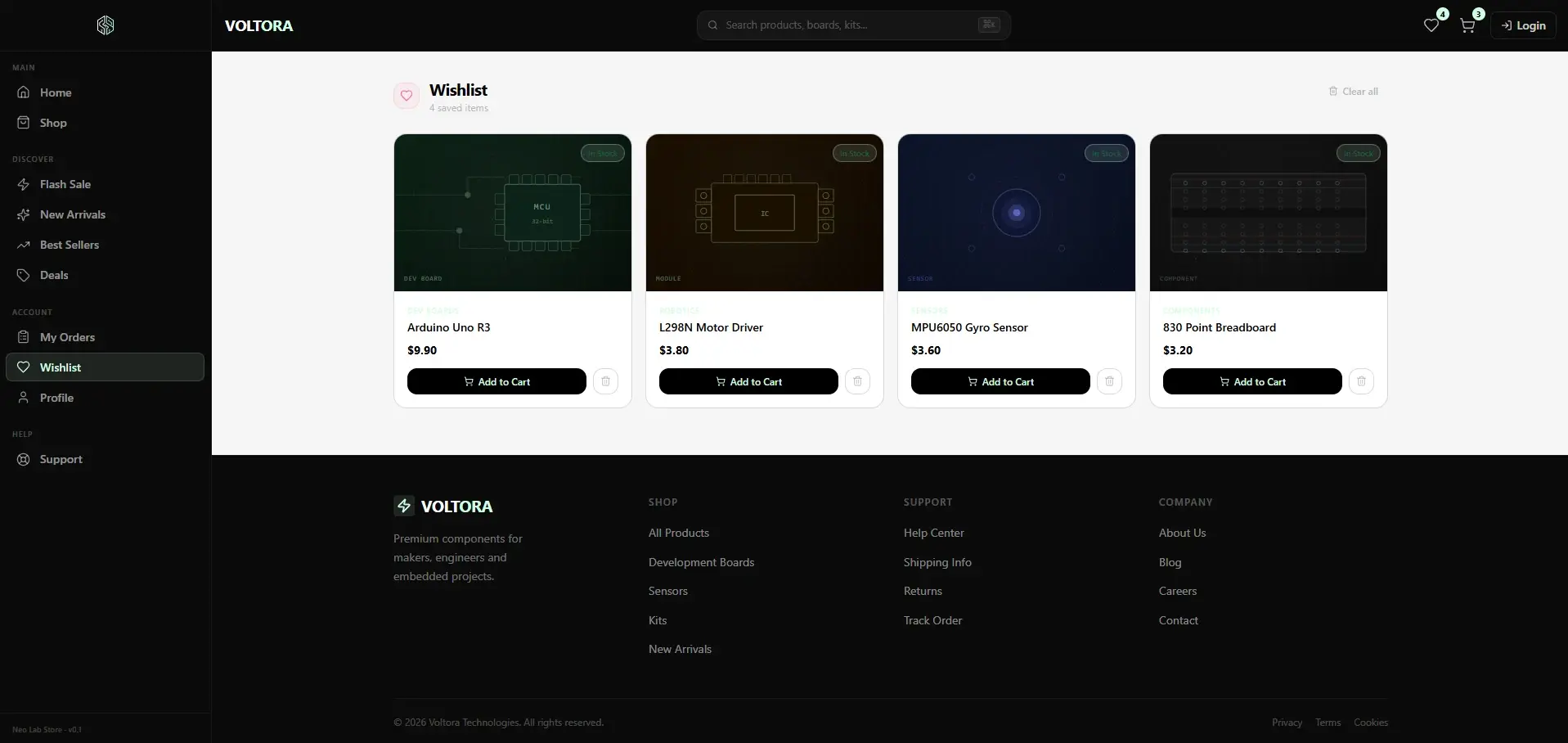
Task: Click the VOLTORA brand name in header
Action: click(x=258, y=25)
